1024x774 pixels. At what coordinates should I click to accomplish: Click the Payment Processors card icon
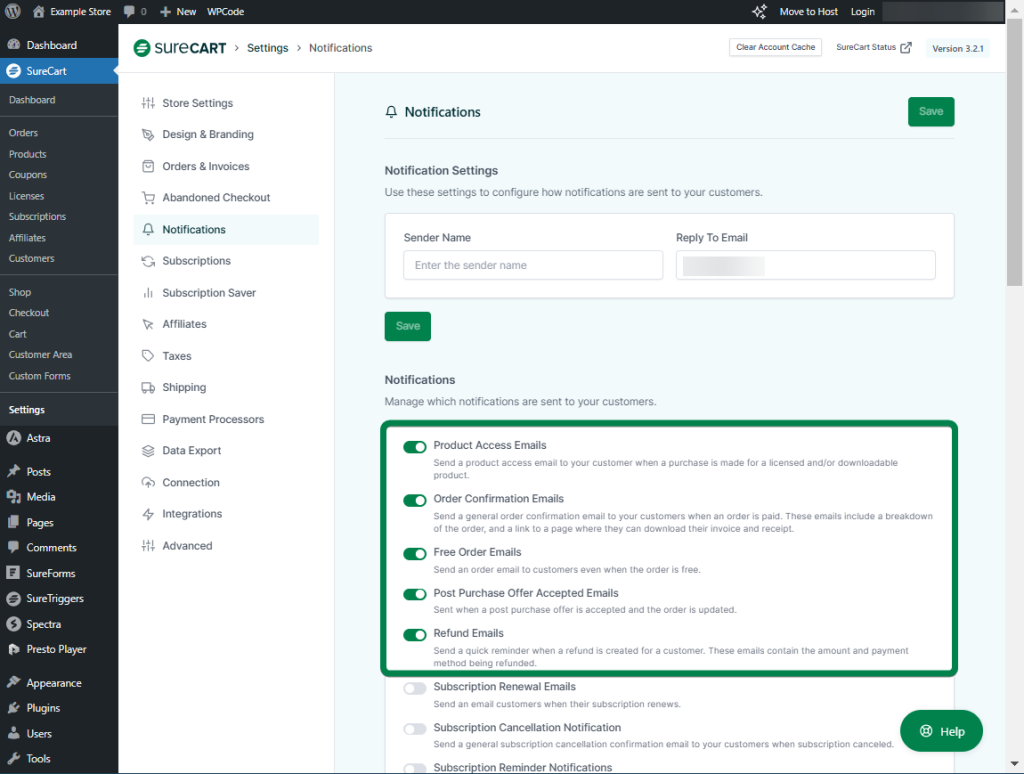(x=148, y=419)
